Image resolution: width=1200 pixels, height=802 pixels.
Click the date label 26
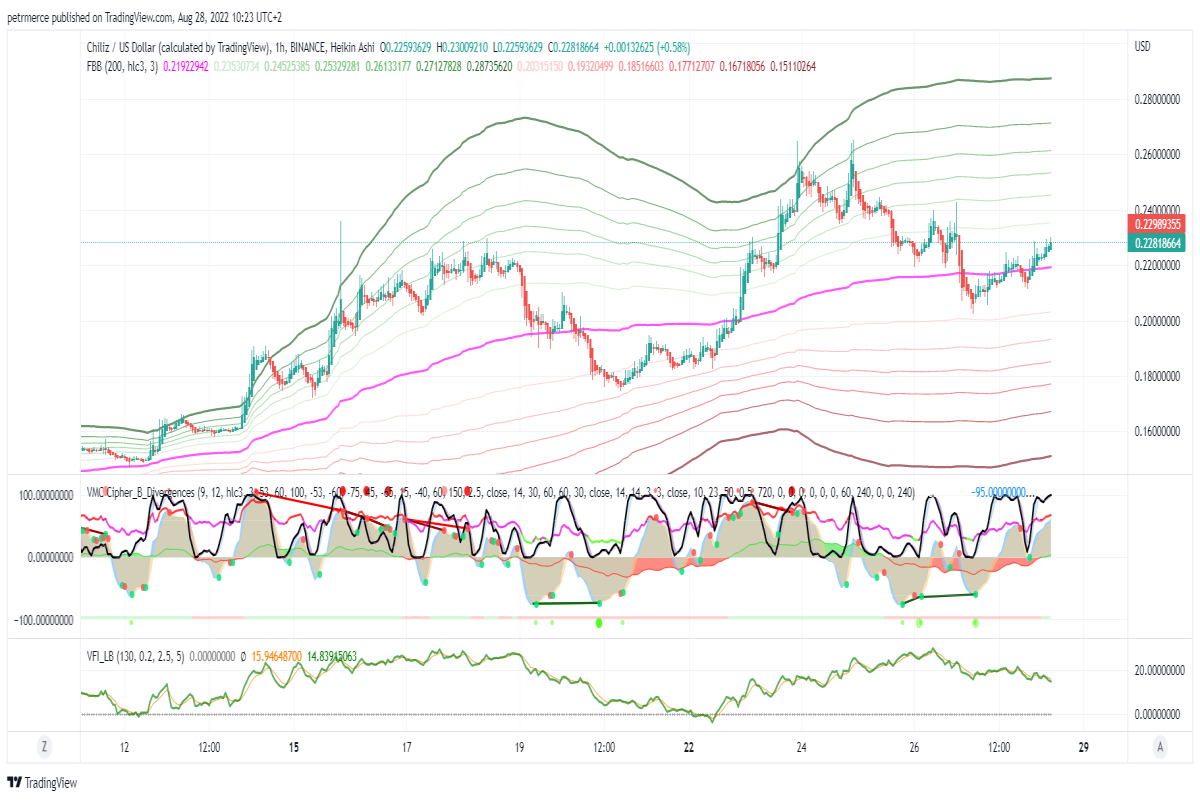[915, 747]
